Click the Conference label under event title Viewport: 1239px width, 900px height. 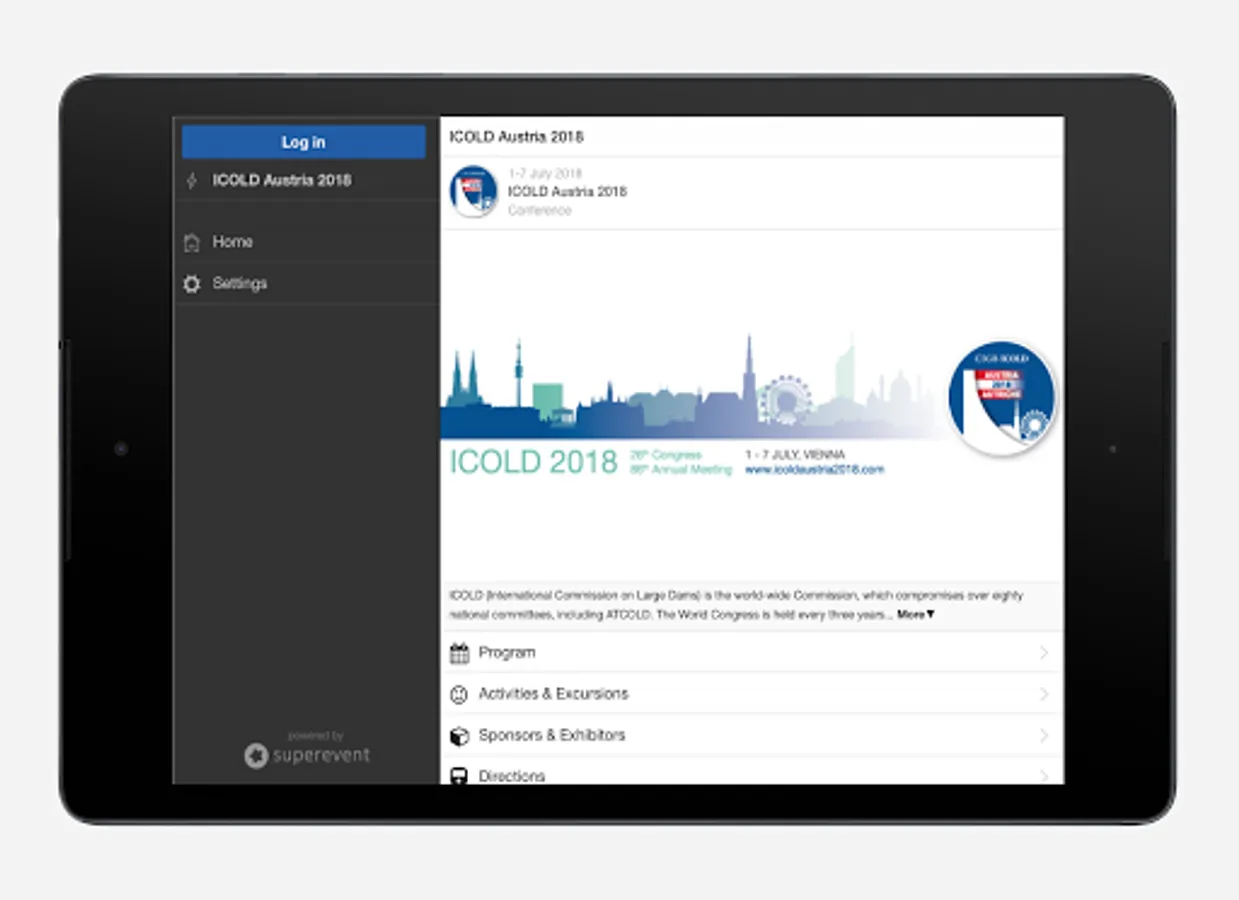click(x=539, y=210)
